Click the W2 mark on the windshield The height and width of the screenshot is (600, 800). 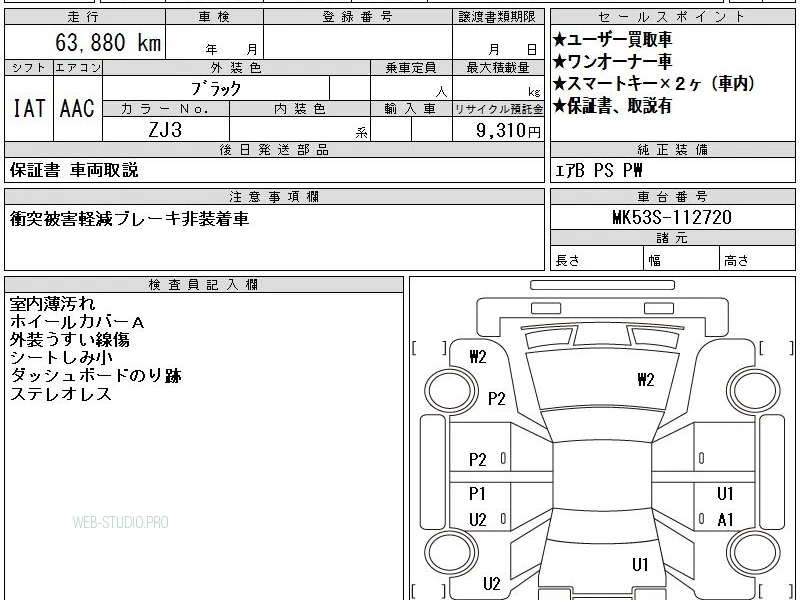[645, 380]
